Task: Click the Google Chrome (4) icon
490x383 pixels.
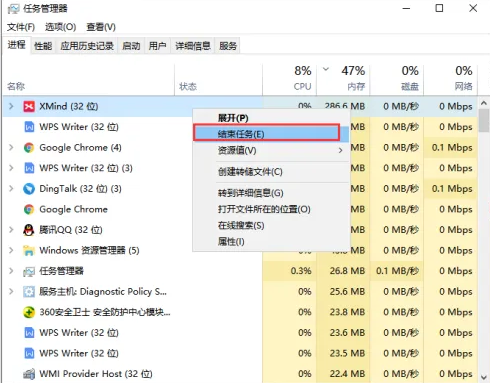Action: (x=29, y=148)
